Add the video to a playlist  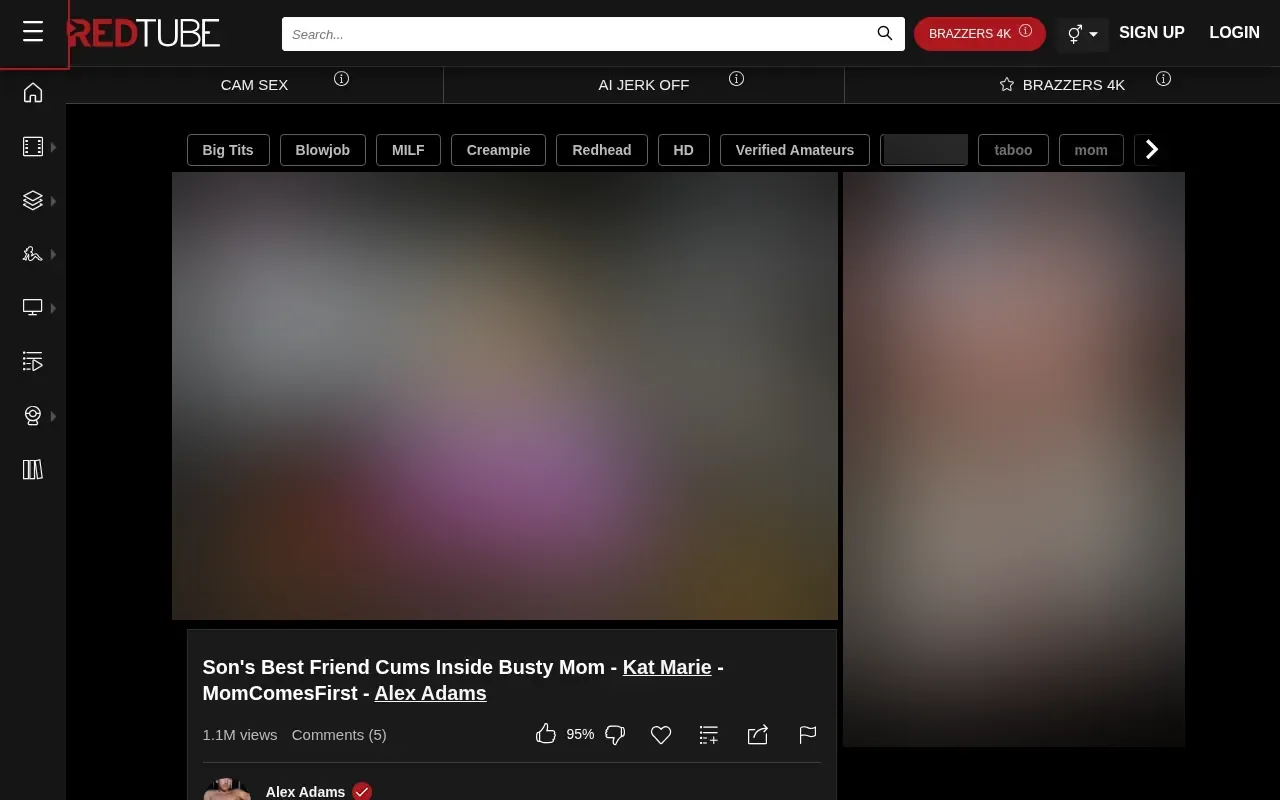pyautogui.click(x=709, y=735)
